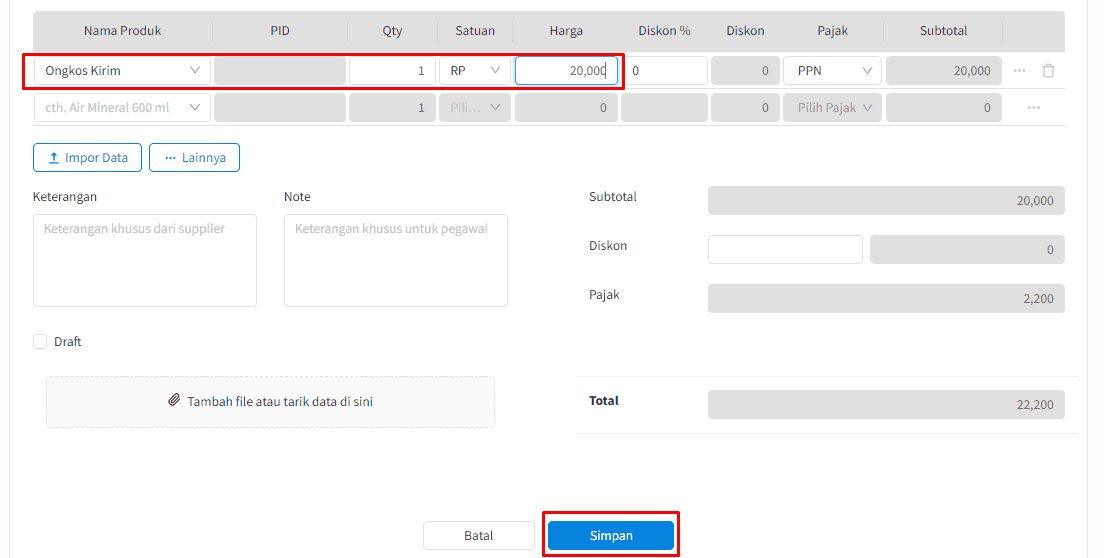The width and height of the screenshot is (1104, 558).
Task: Tick the Draft checkbox
Action: pyautogui.click(x=40, y=341)
